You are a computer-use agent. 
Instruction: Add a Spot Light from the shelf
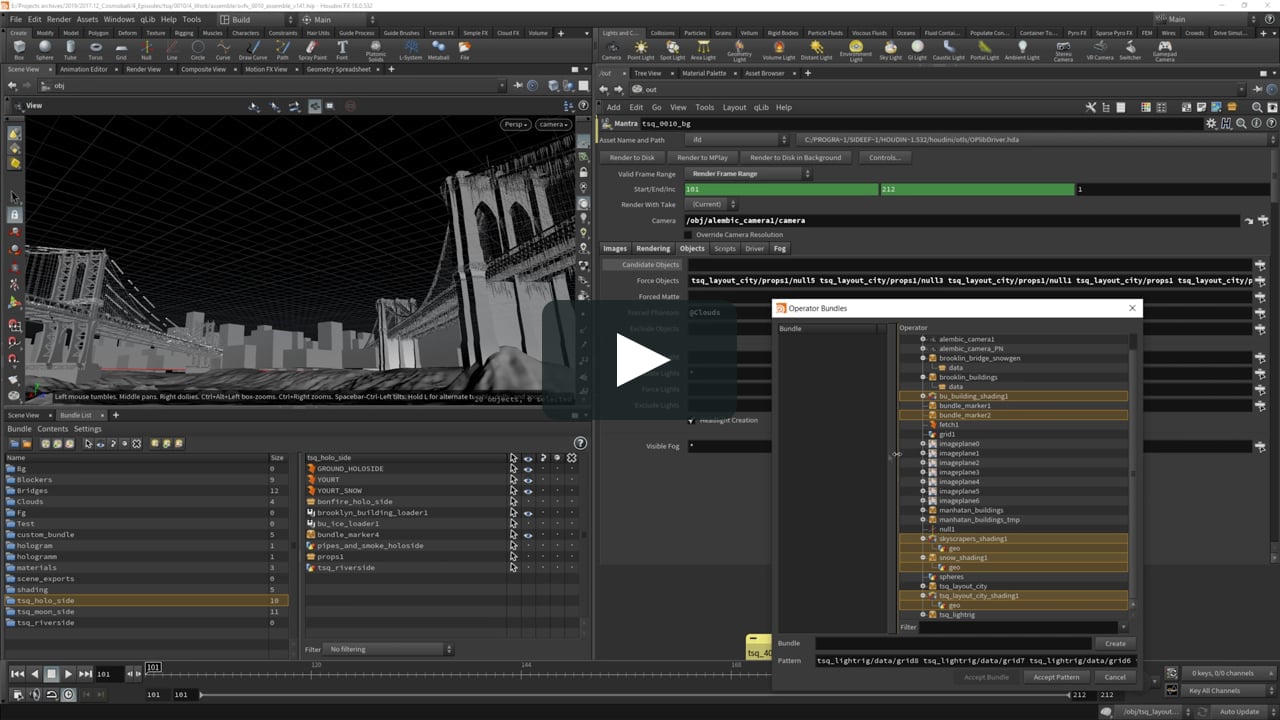click(672, 50)
